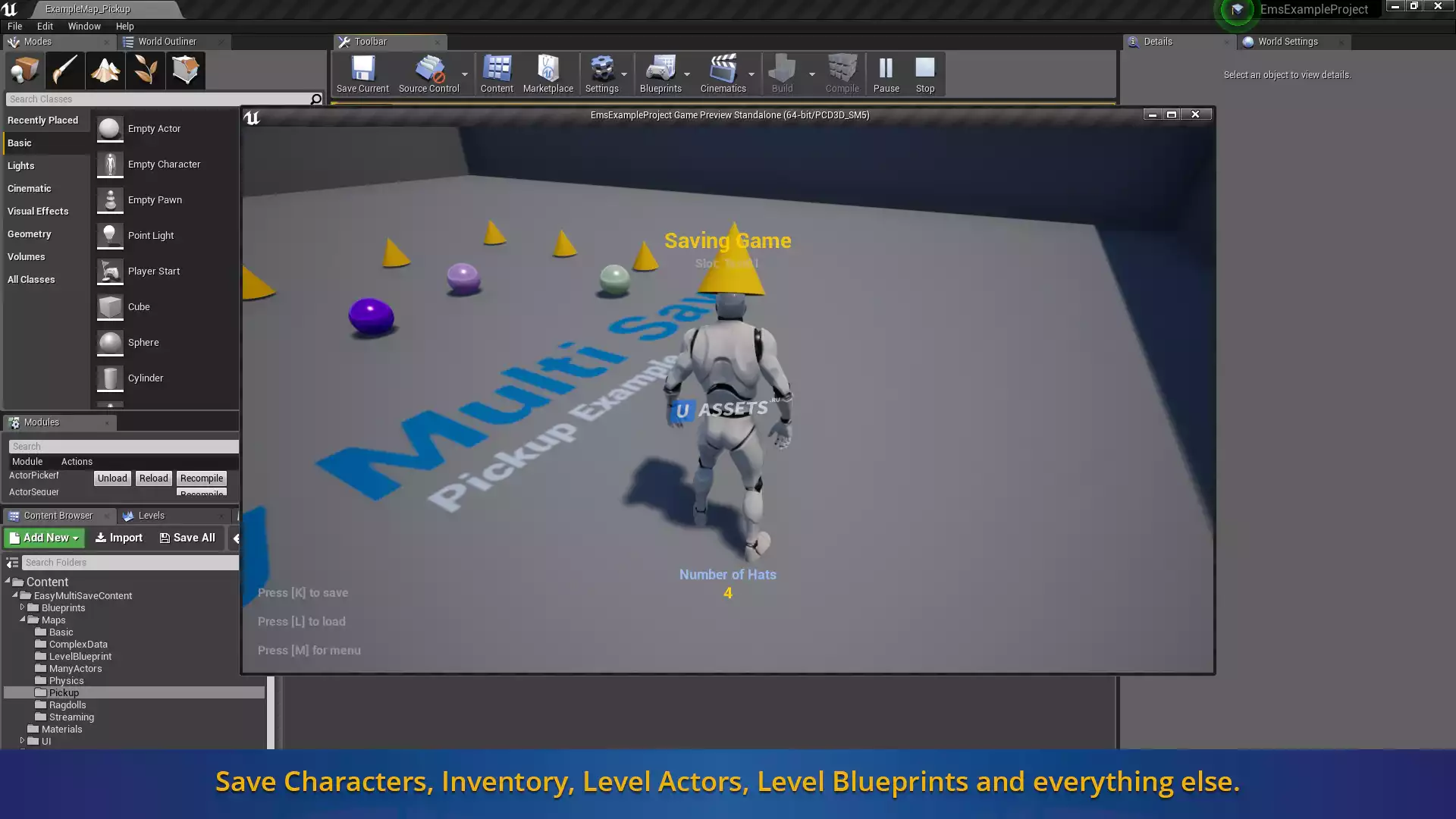
Task: Select the Landscape mode mountain icon
Action: 105,71
